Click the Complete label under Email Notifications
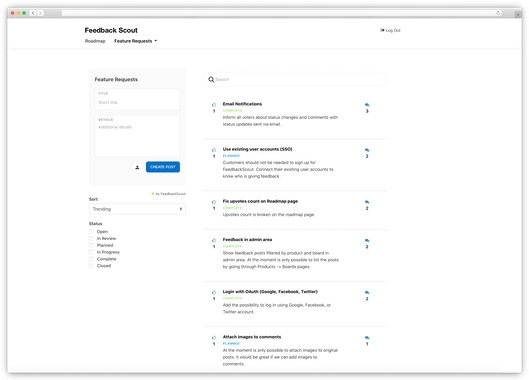Screen dimensions: 529x380 [x=232, y=111]
